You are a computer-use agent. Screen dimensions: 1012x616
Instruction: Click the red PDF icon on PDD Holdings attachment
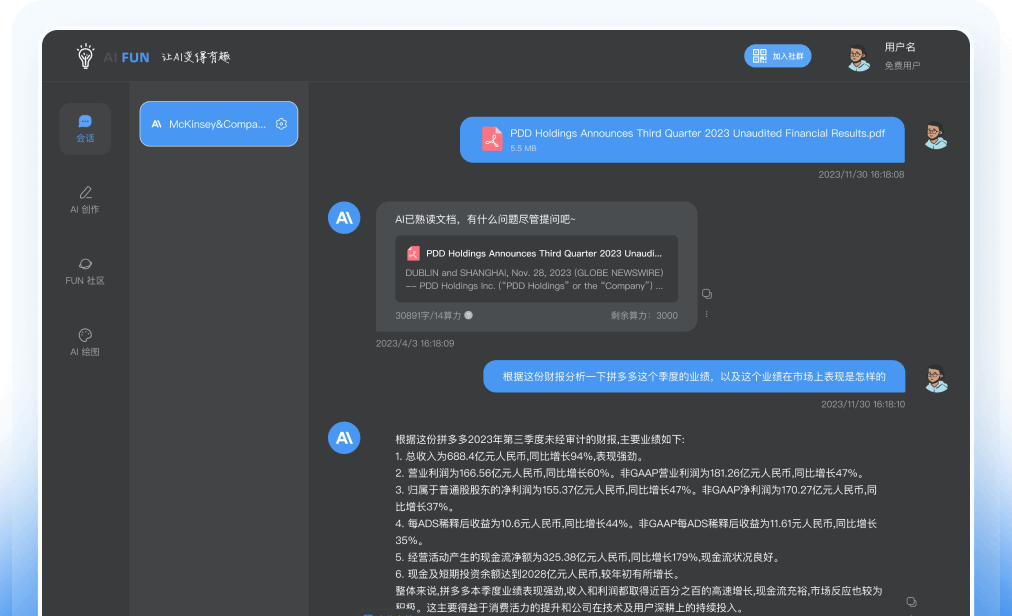coord(491,140)
